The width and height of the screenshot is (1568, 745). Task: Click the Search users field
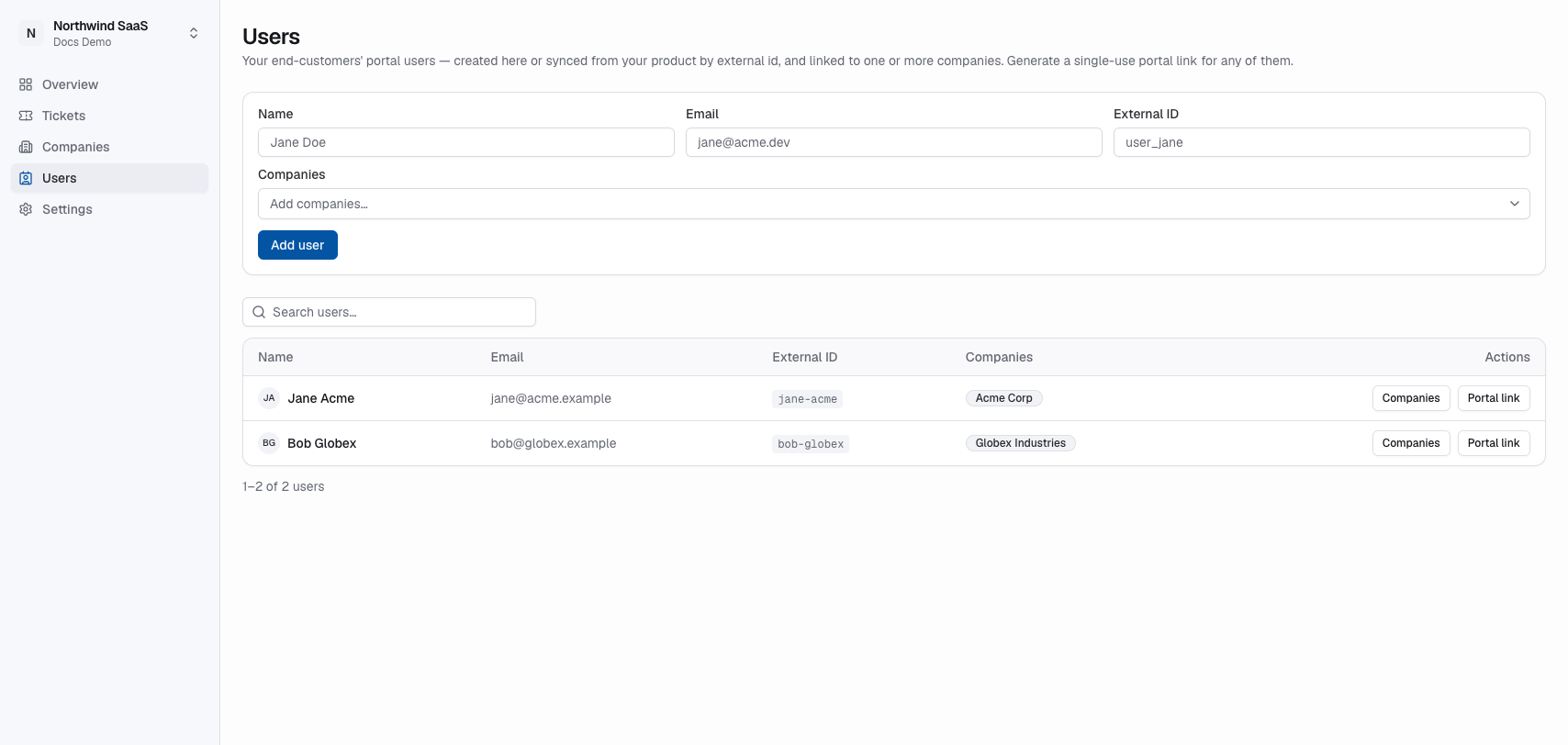[x=389, y=312]
